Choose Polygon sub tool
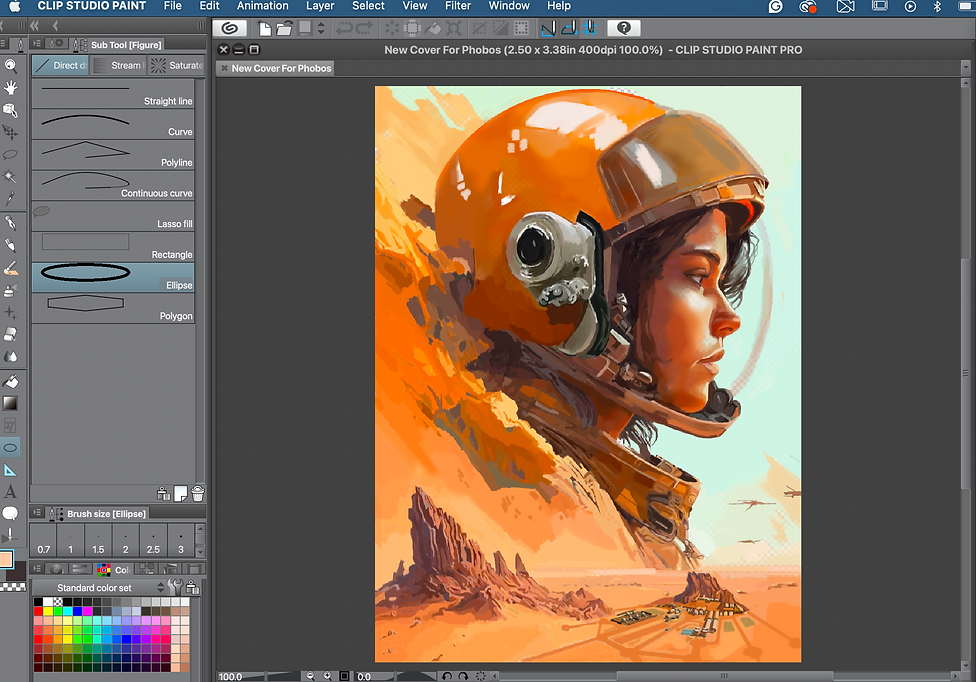The image size is (976, 682). (x=113, y=309)
